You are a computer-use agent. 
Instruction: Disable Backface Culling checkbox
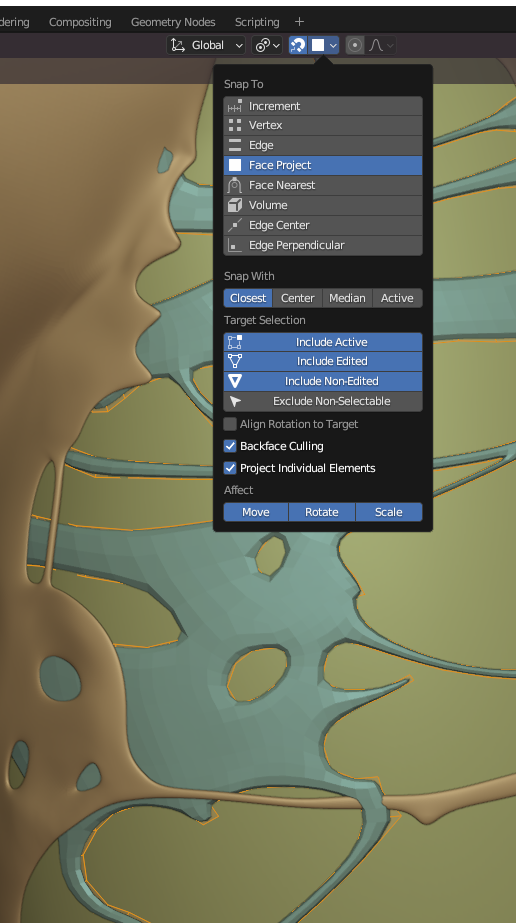click(x=230, y=446)
